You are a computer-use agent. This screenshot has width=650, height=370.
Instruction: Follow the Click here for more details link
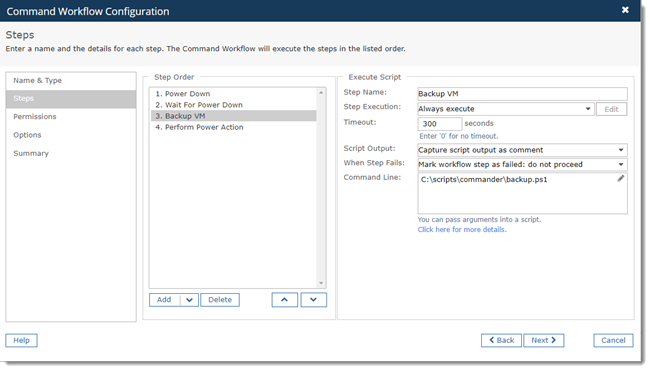click(462, 230)
